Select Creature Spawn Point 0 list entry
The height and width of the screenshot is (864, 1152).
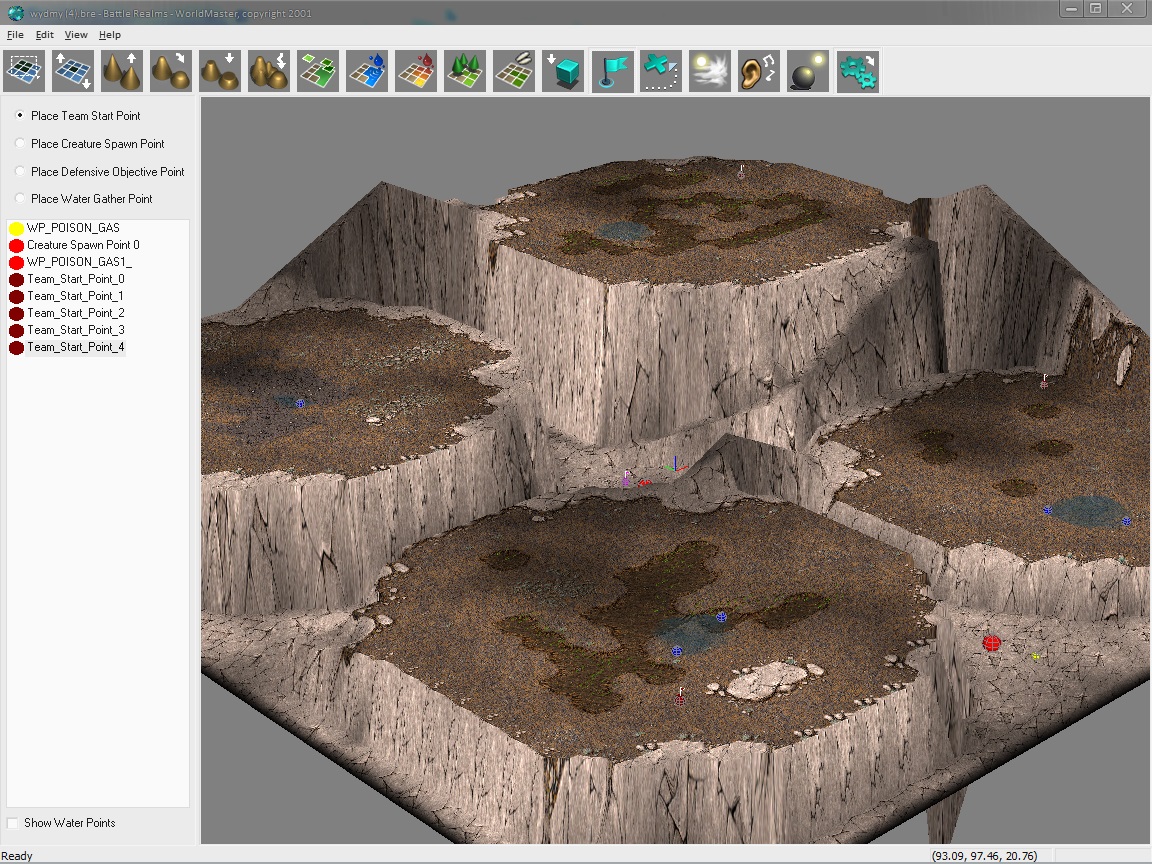(83, 245)
